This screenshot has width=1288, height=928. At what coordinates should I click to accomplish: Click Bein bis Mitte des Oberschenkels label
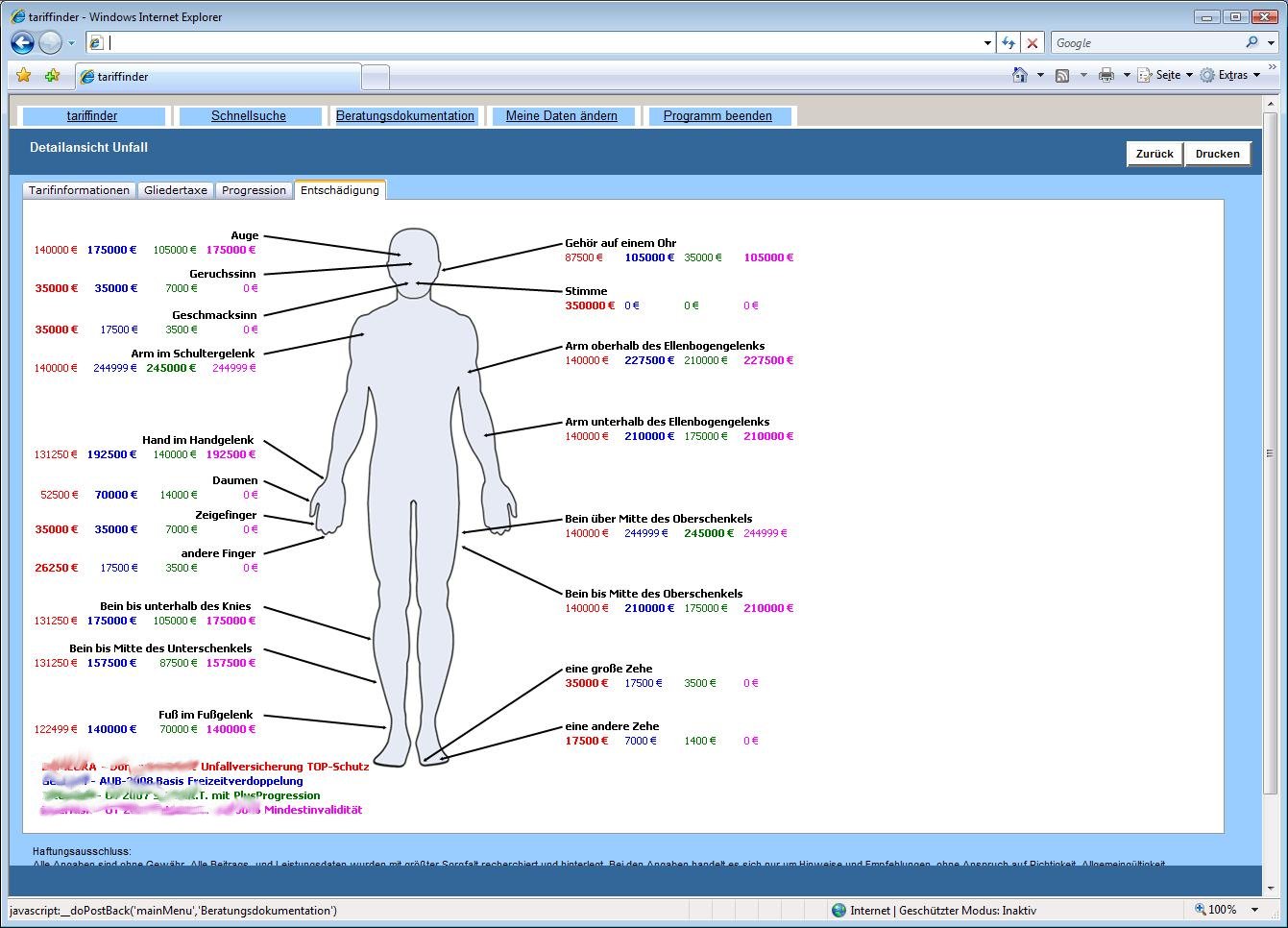coord(653,594)
